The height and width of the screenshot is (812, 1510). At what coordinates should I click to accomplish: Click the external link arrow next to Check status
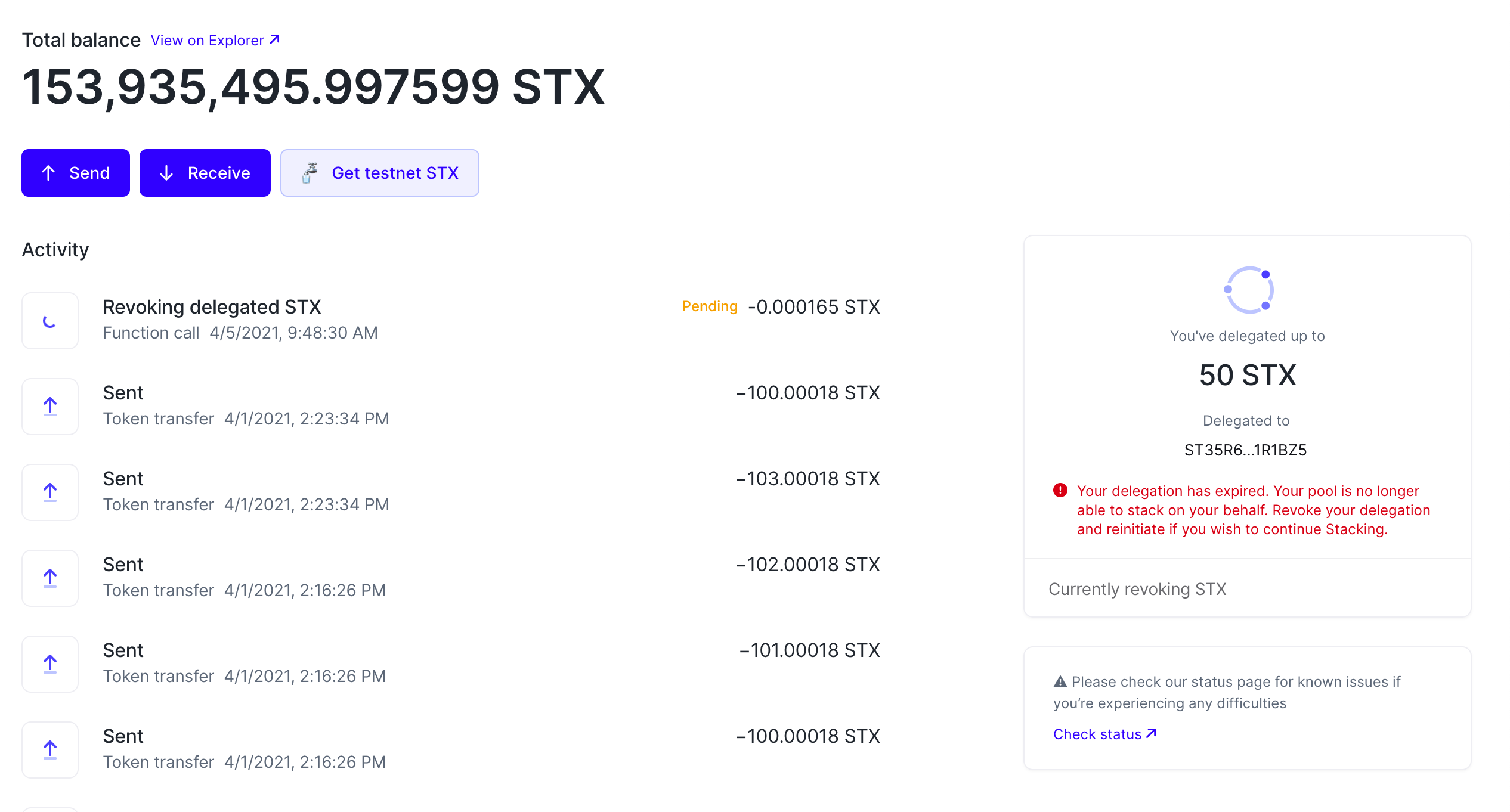pos(1150,733)
